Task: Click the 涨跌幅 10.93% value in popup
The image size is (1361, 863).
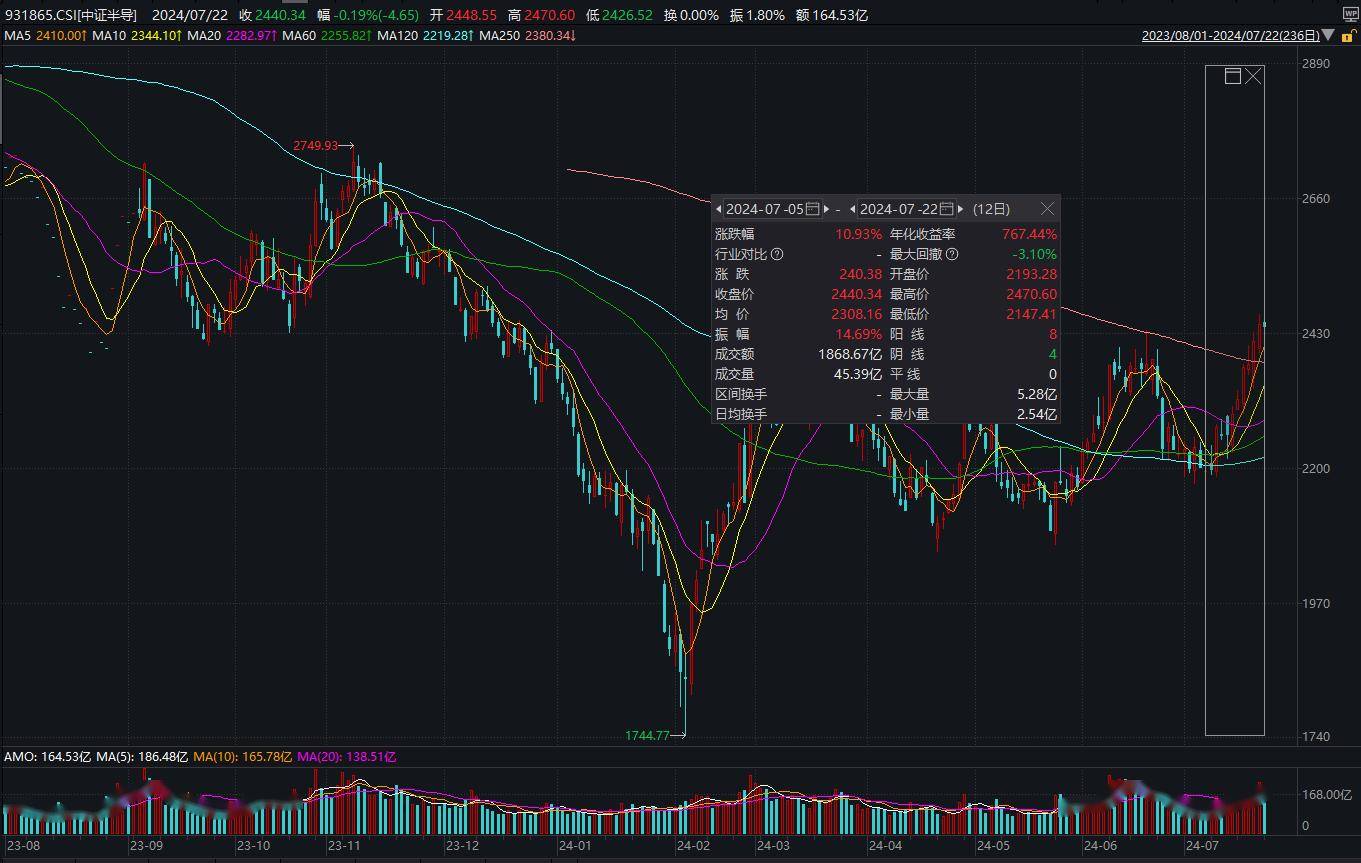Action: pos(859,234)
